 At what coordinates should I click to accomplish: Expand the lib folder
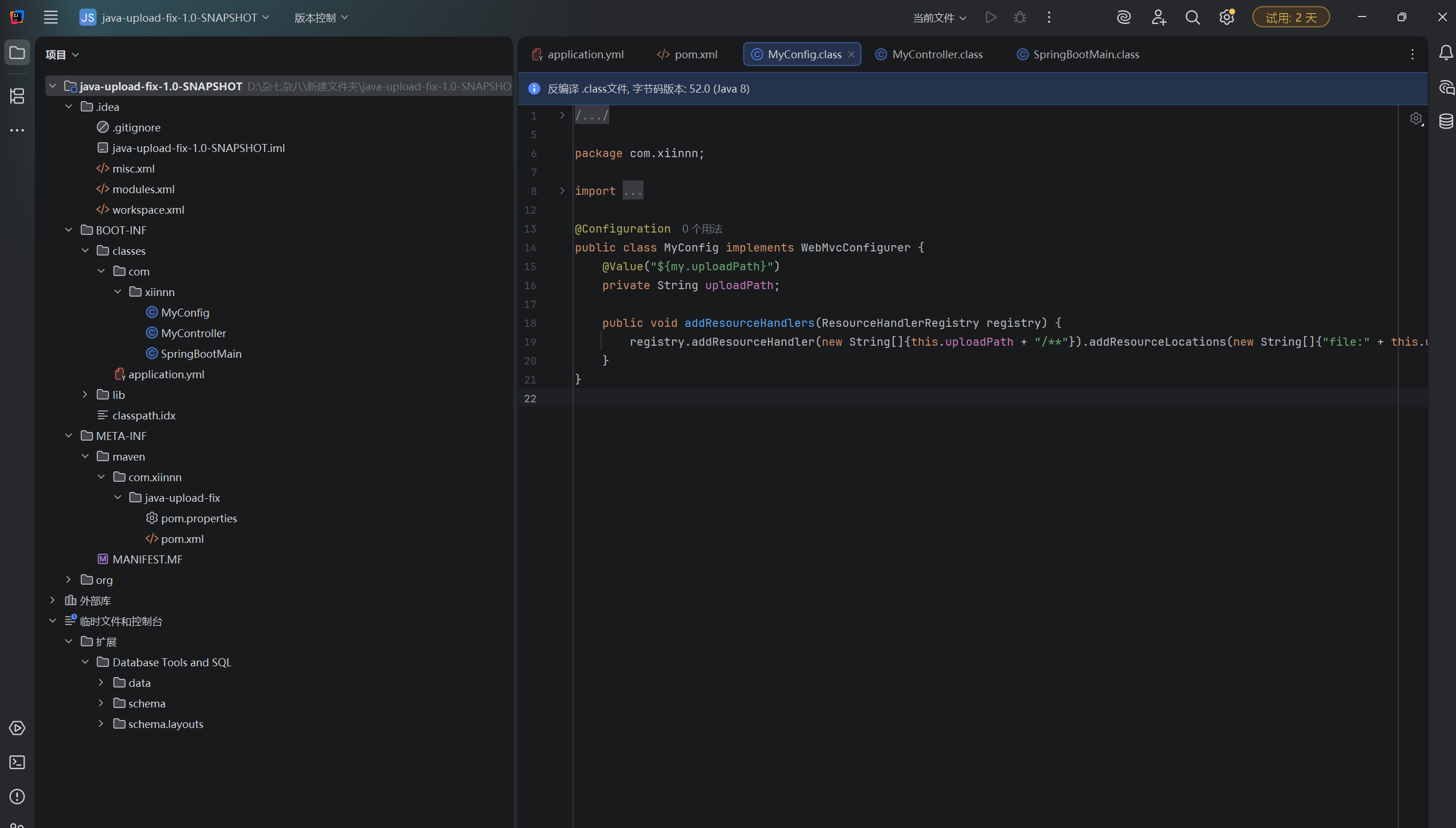85,394
